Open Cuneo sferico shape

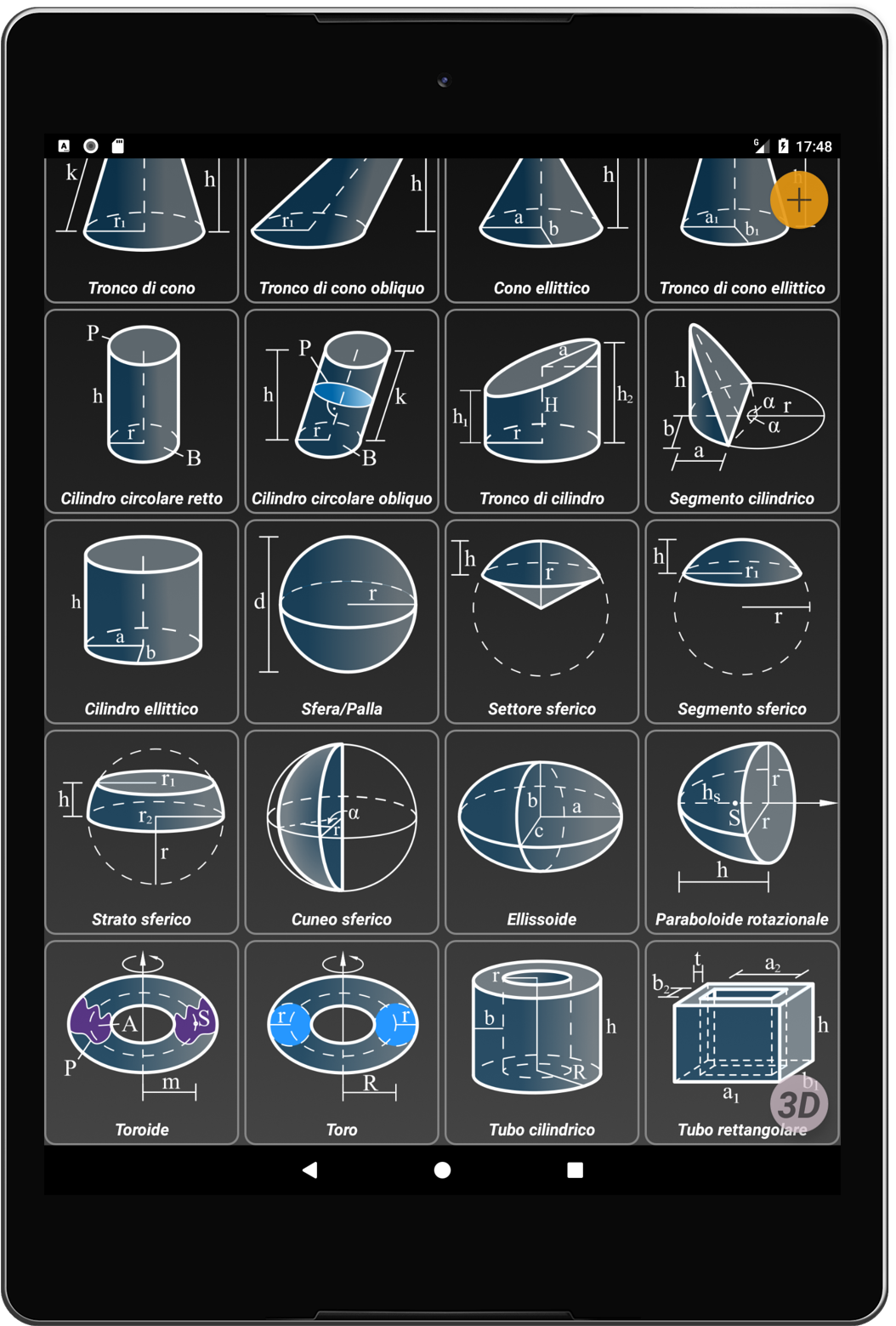tap(342, 832)
